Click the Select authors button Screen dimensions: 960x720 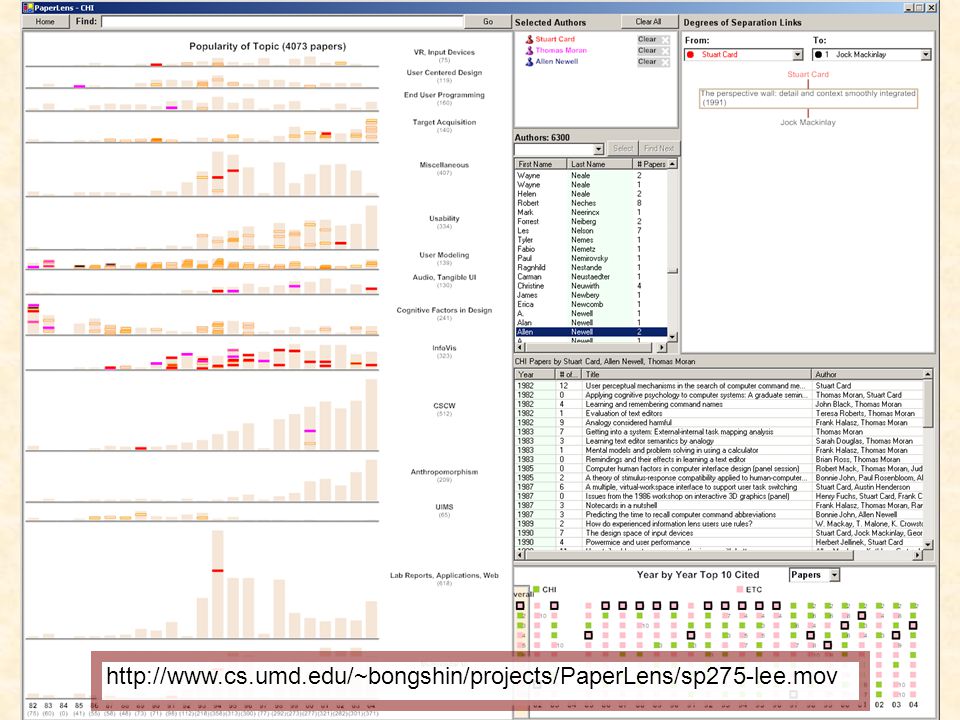click(x=623, y=149)
